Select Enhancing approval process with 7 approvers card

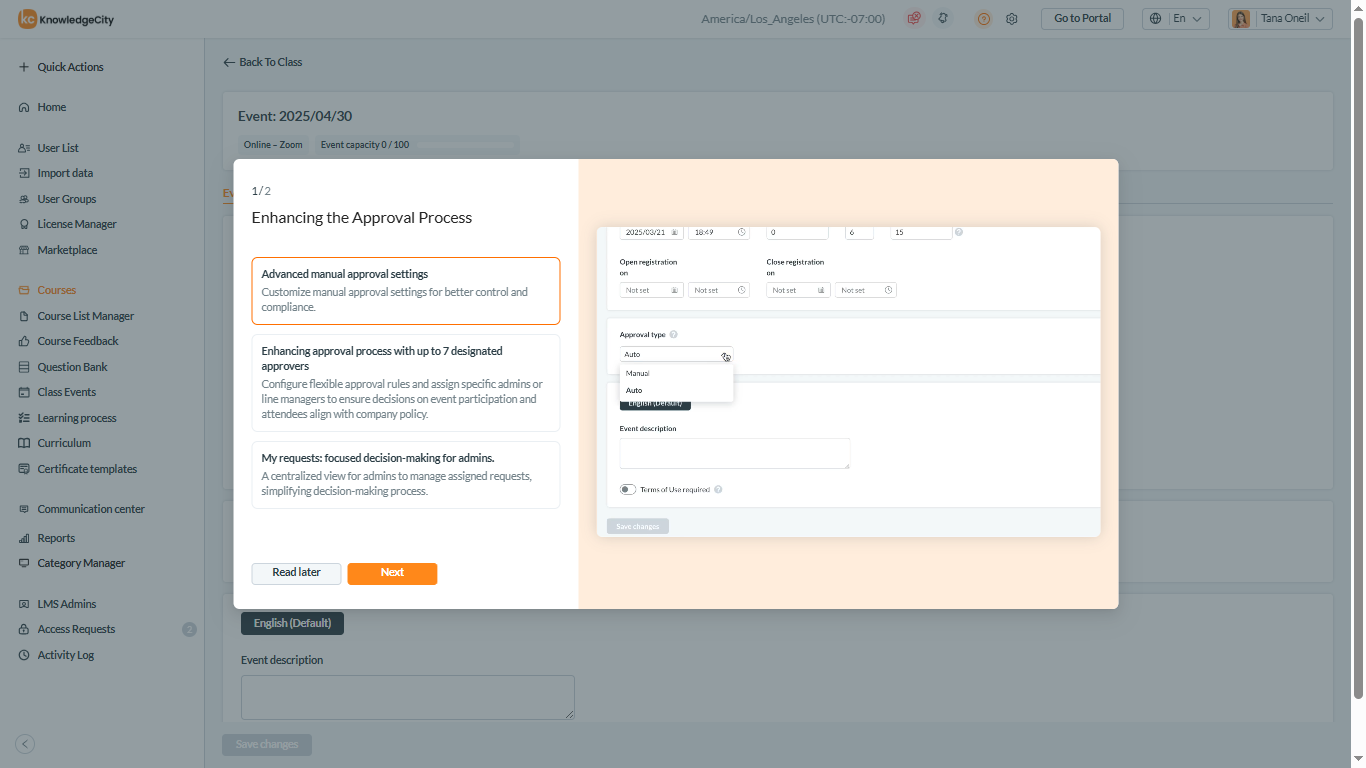406,383
